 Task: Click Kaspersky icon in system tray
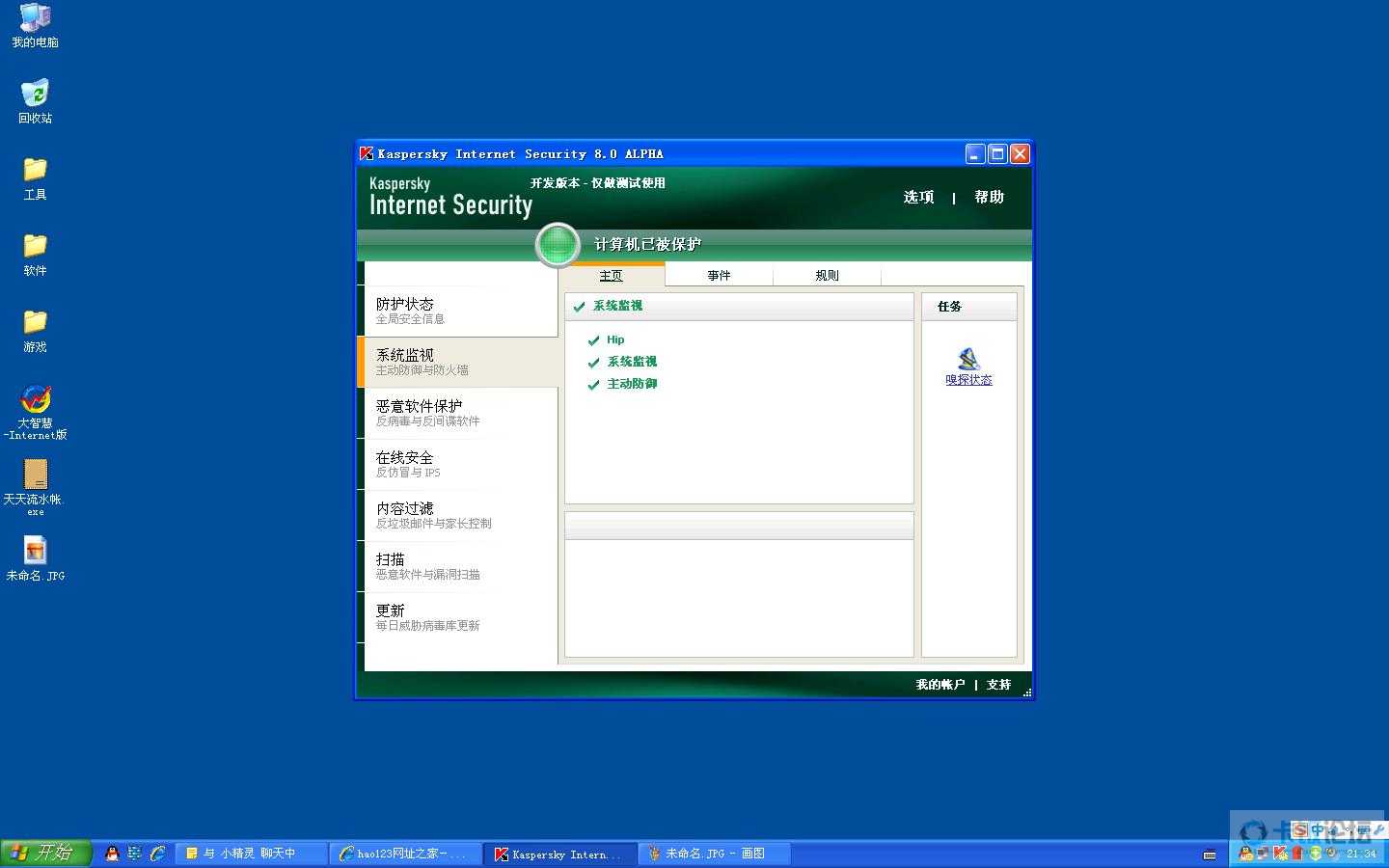coord(1281,854)
